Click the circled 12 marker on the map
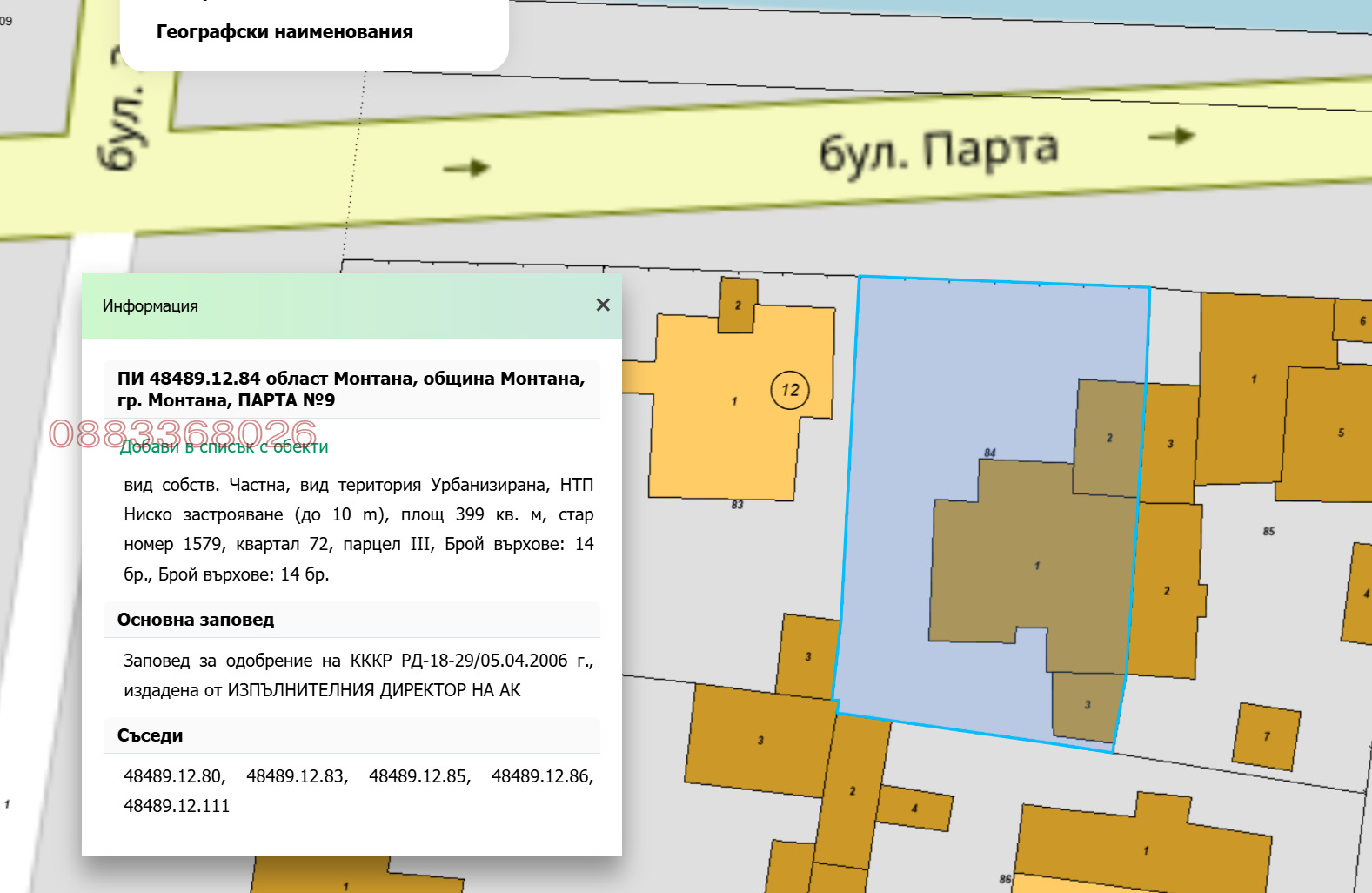Screen dimensions: 1372x893 click(x=789, y=390)
